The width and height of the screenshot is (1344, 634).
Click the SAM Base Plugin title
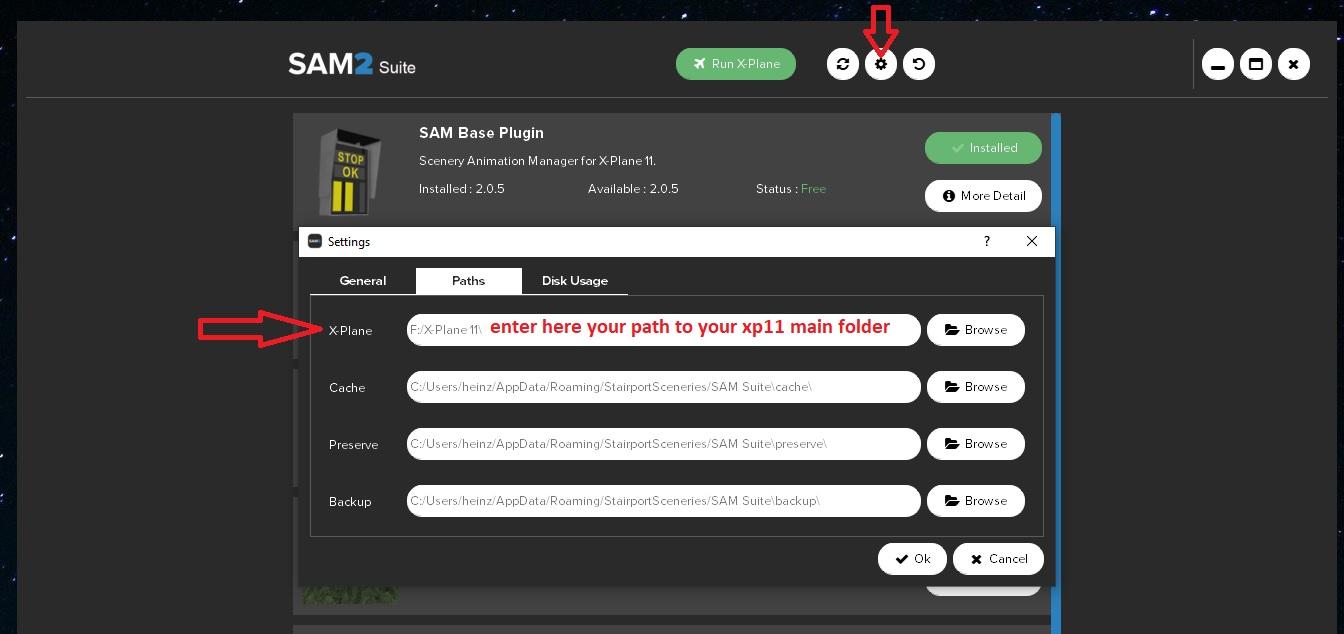[481, 133]
